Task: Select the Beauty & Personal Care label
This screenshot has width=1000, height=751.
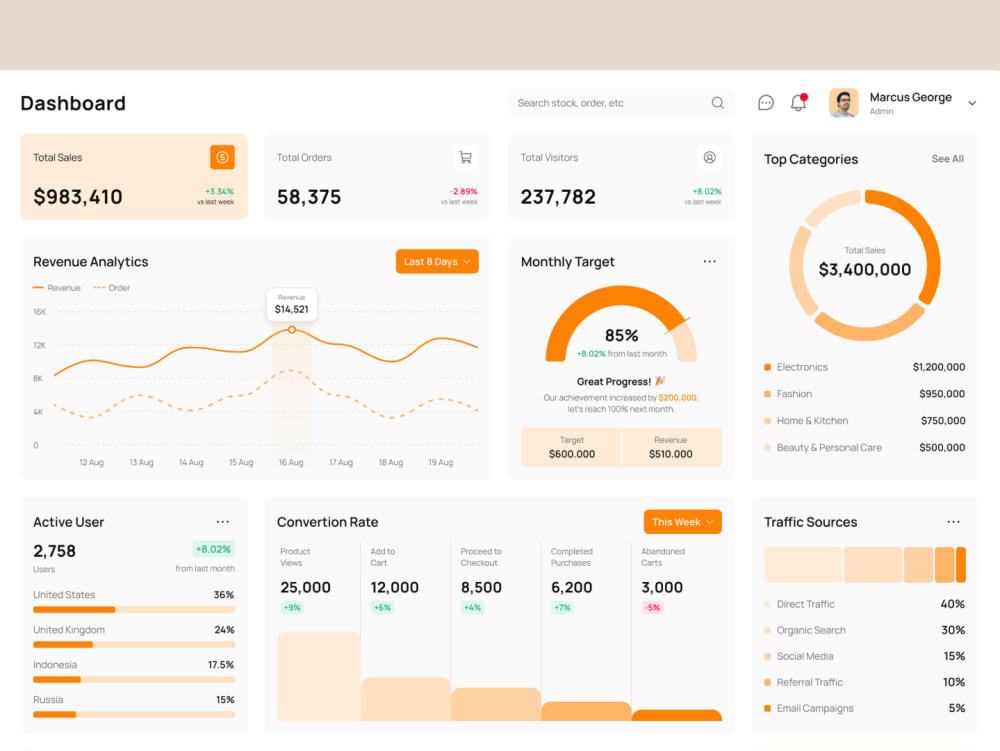Action: 829,448
